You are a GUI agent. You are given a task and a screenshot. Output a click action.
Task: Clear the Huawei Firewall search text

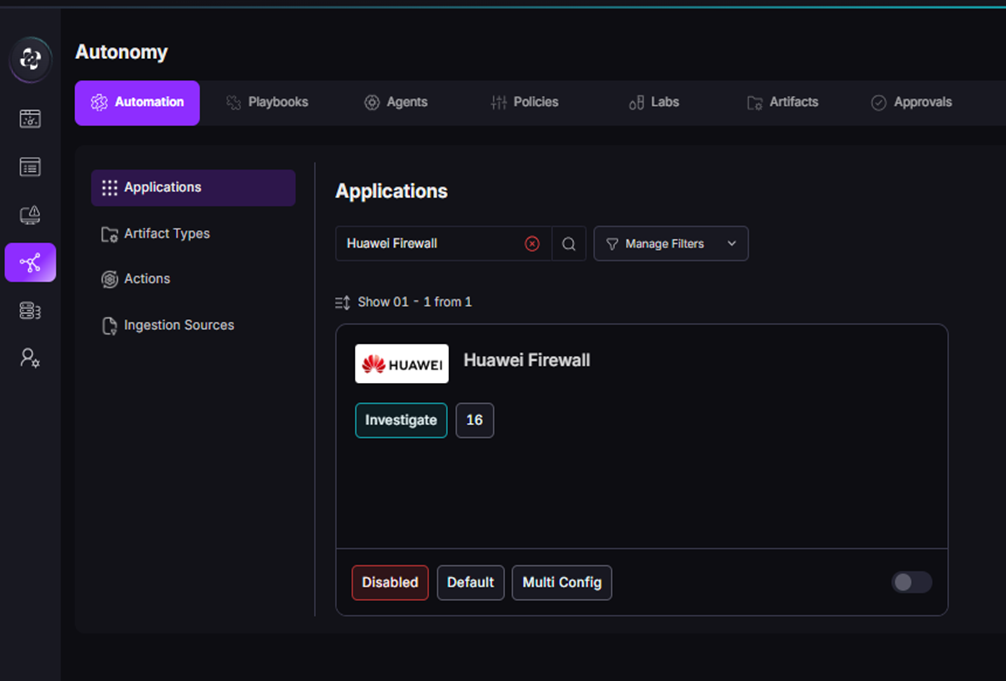click(x=532, y=244)
